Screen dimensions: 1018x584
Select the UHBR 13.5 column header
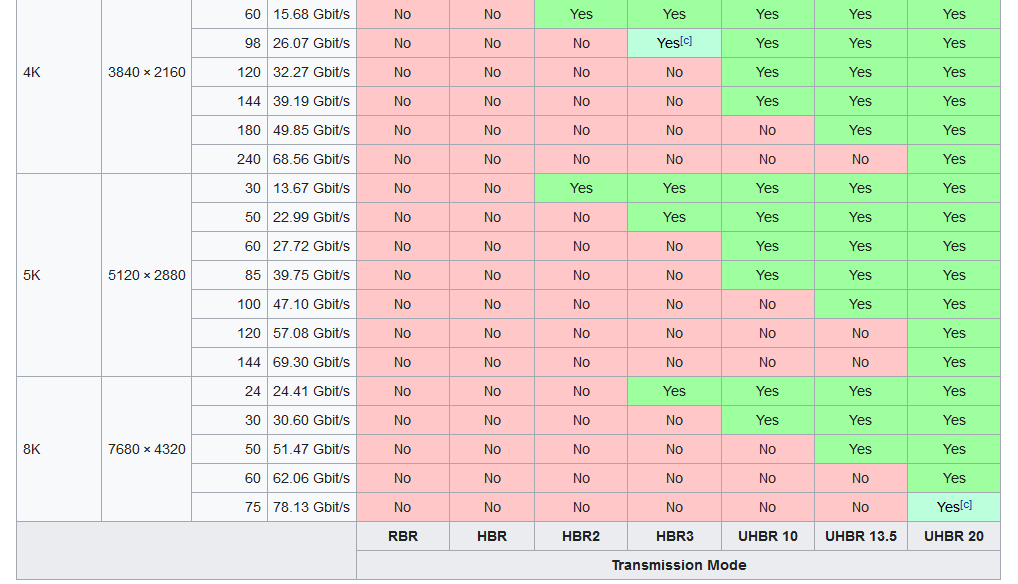861,537
